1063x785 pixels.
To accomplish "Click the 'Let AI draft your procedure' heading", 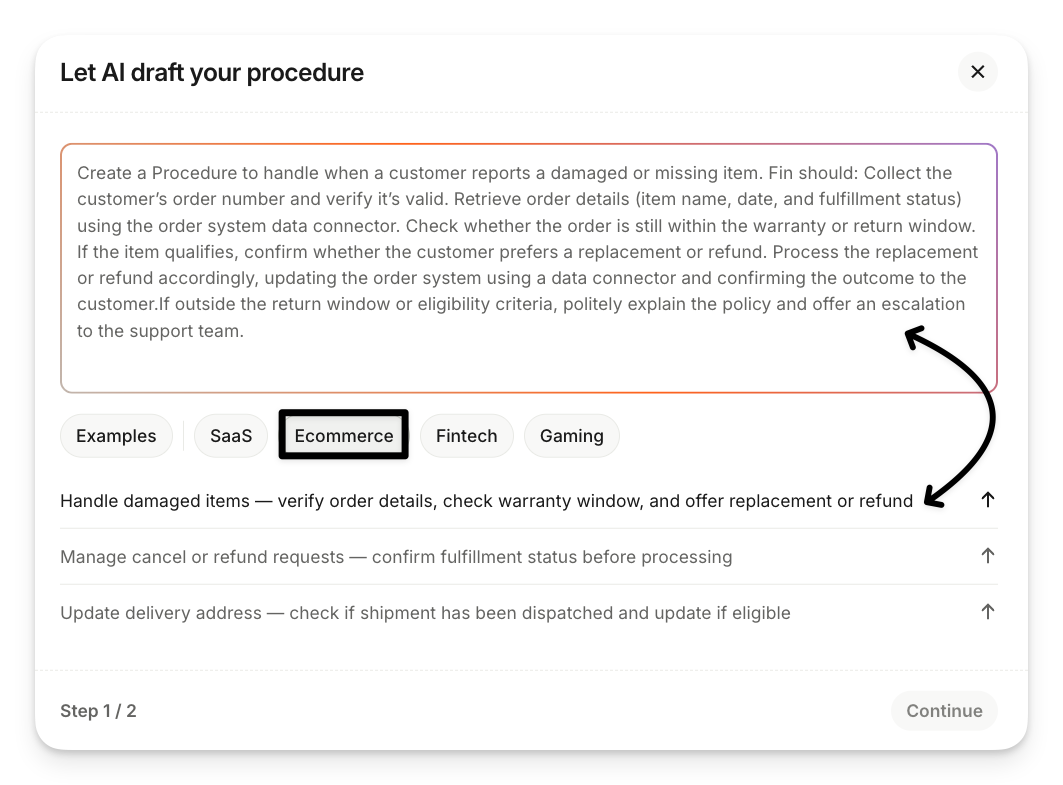I will (x=212, y=73).
